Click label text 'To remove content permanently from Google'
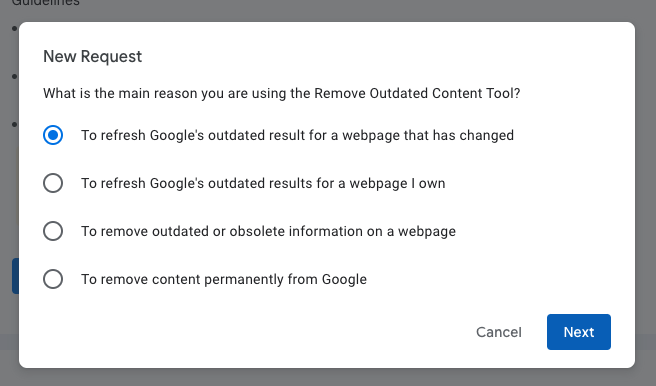This screenshot has height=386, width=656. point(224,279)
